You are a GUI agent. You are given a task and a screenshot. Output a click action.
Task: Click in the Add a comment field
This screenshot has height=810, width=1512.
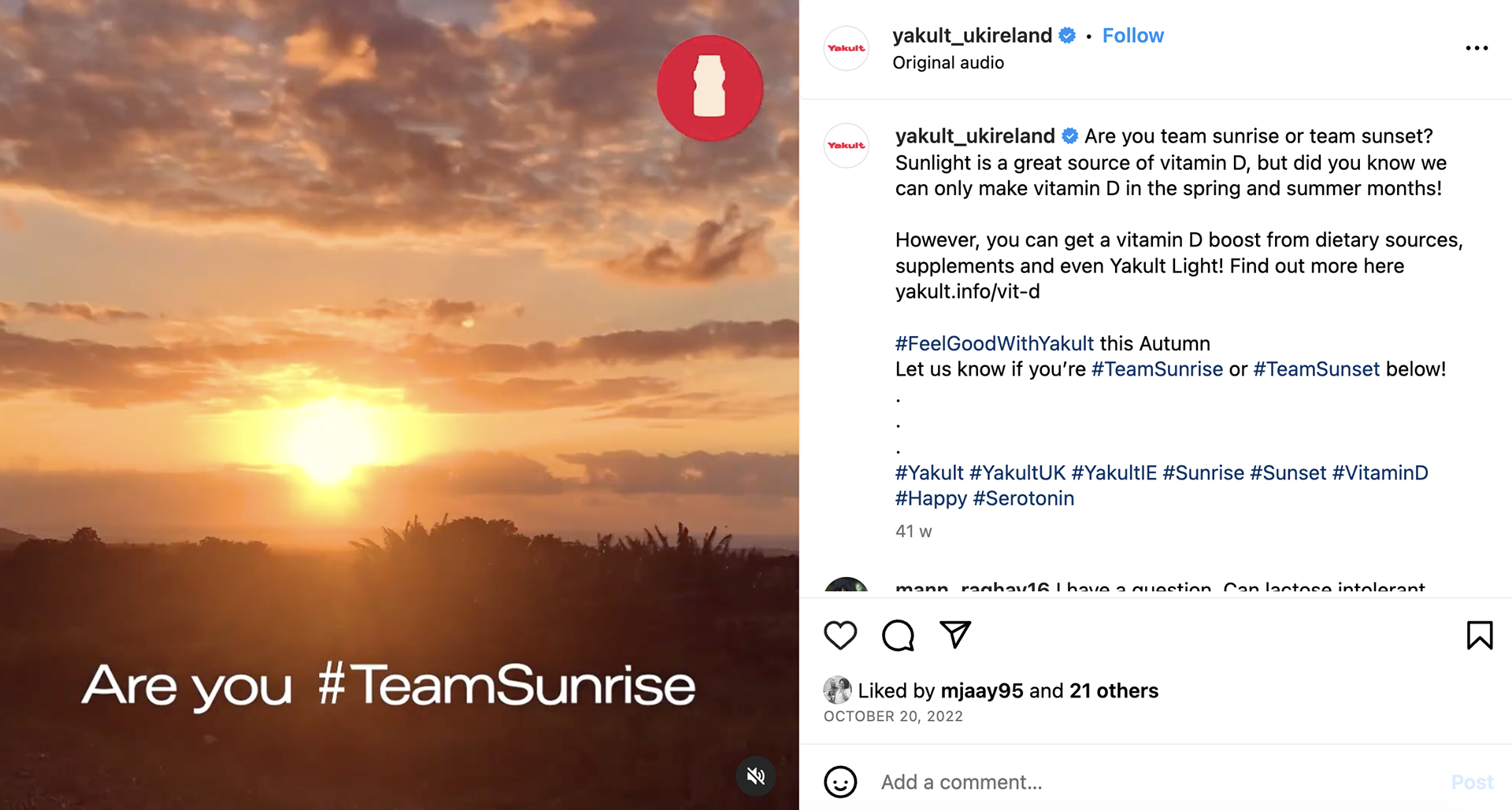[1158, 782]
